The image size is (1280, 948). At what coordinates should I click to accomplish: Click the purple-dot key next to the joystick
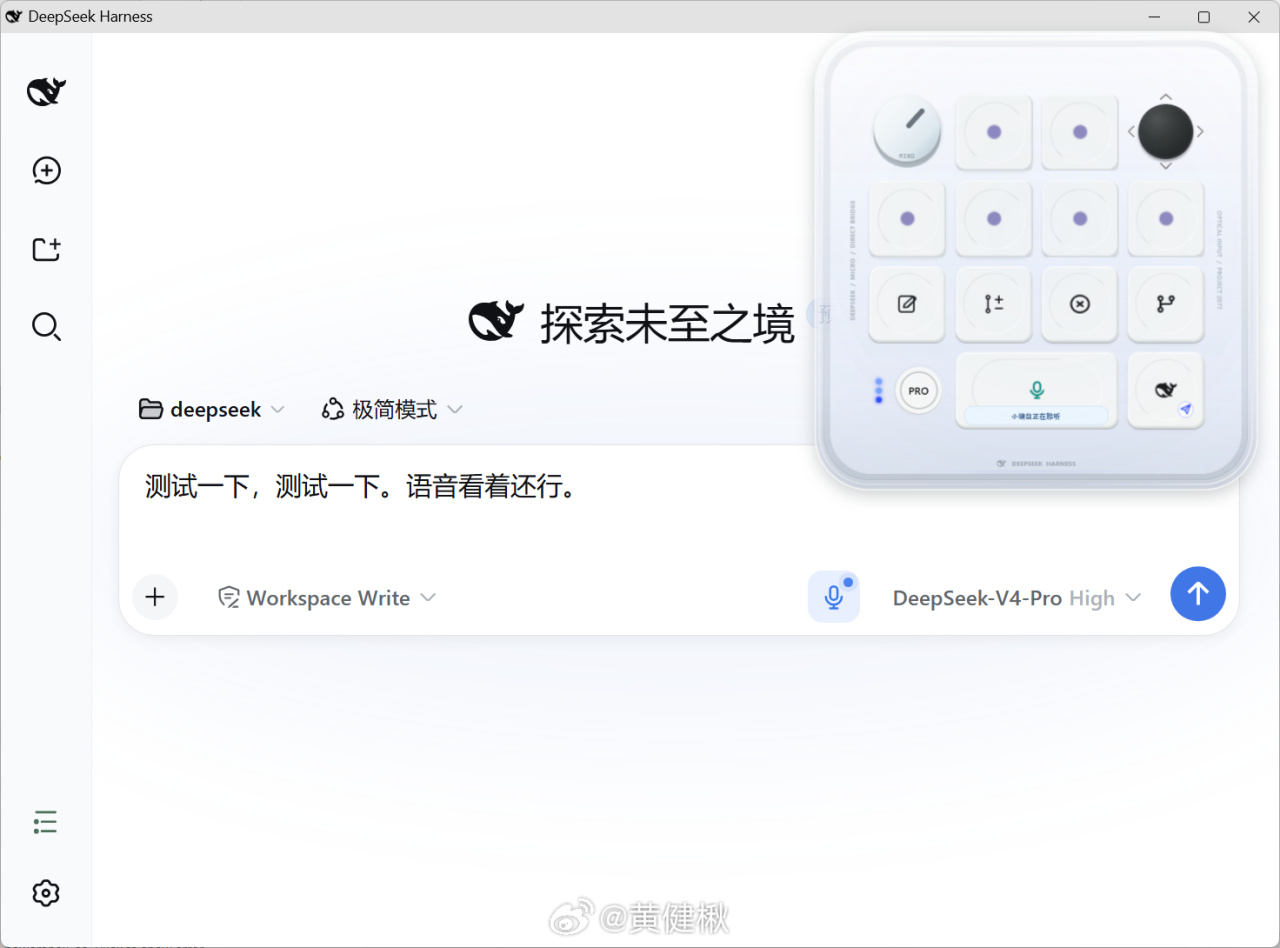click(1080, 132)
